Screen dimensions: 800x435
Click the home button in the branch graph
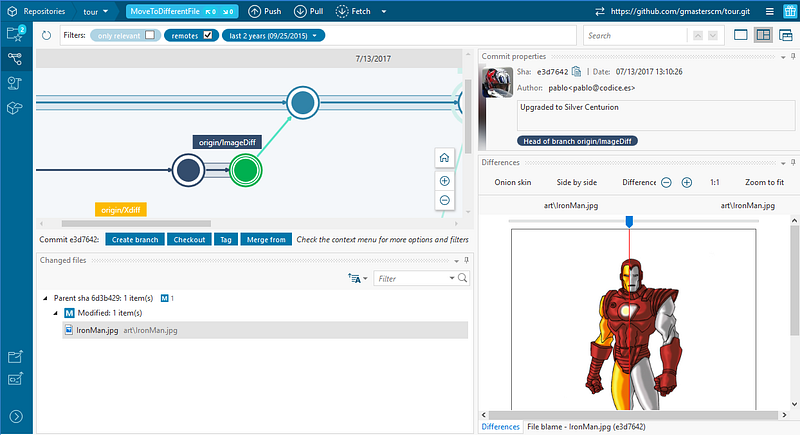pyautogui.click(x=444, y=157)
